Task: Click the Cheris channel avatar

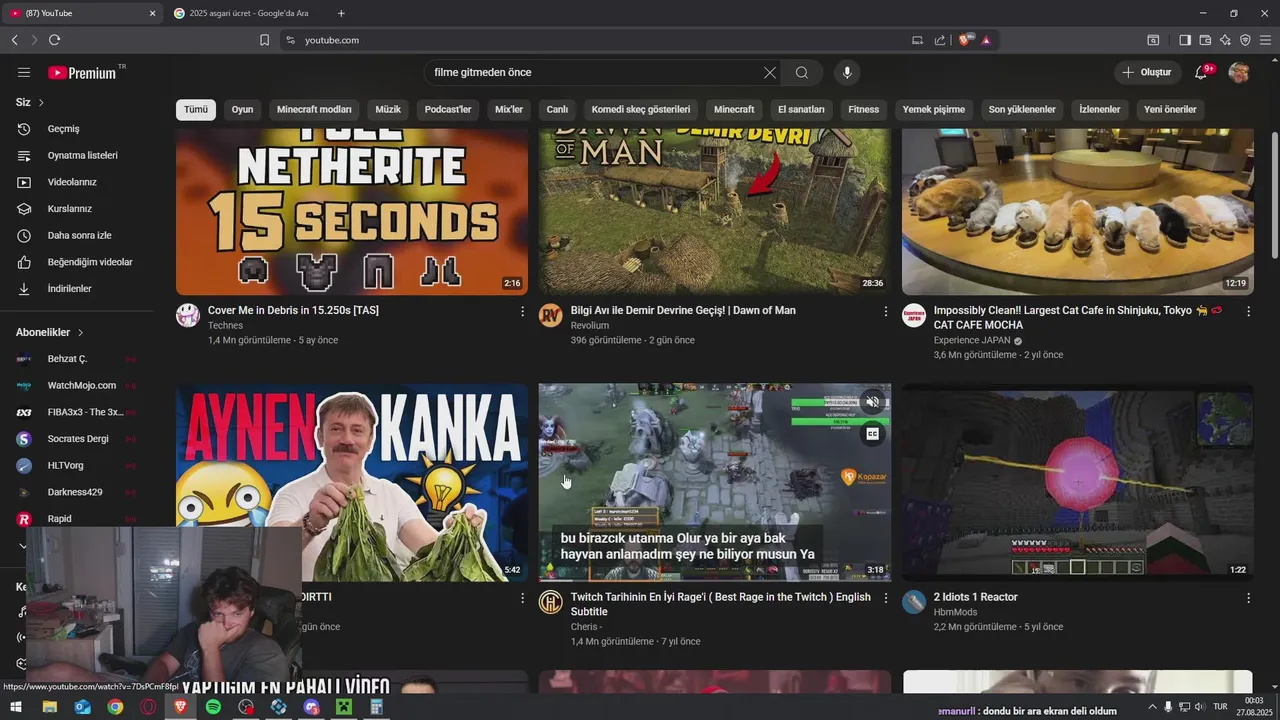Action: coord(551,602)
